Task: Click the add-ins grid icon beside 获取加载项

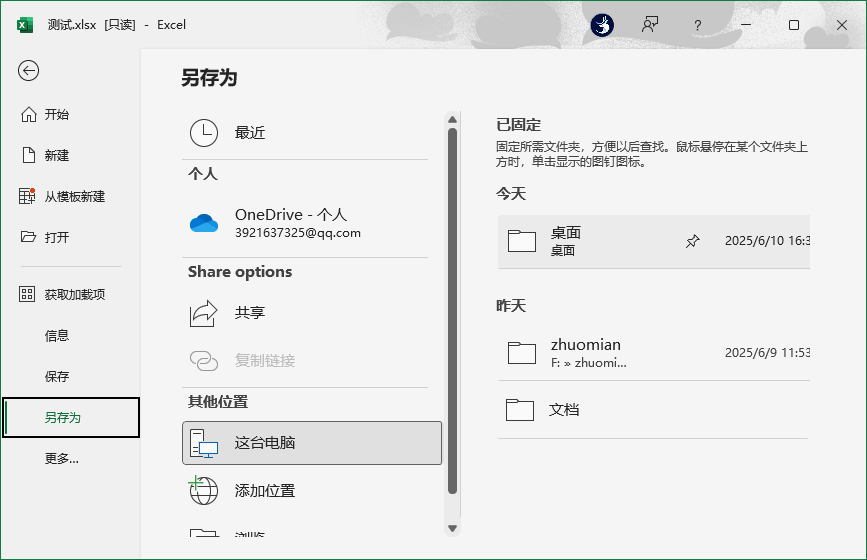Action: coord(27,294)
